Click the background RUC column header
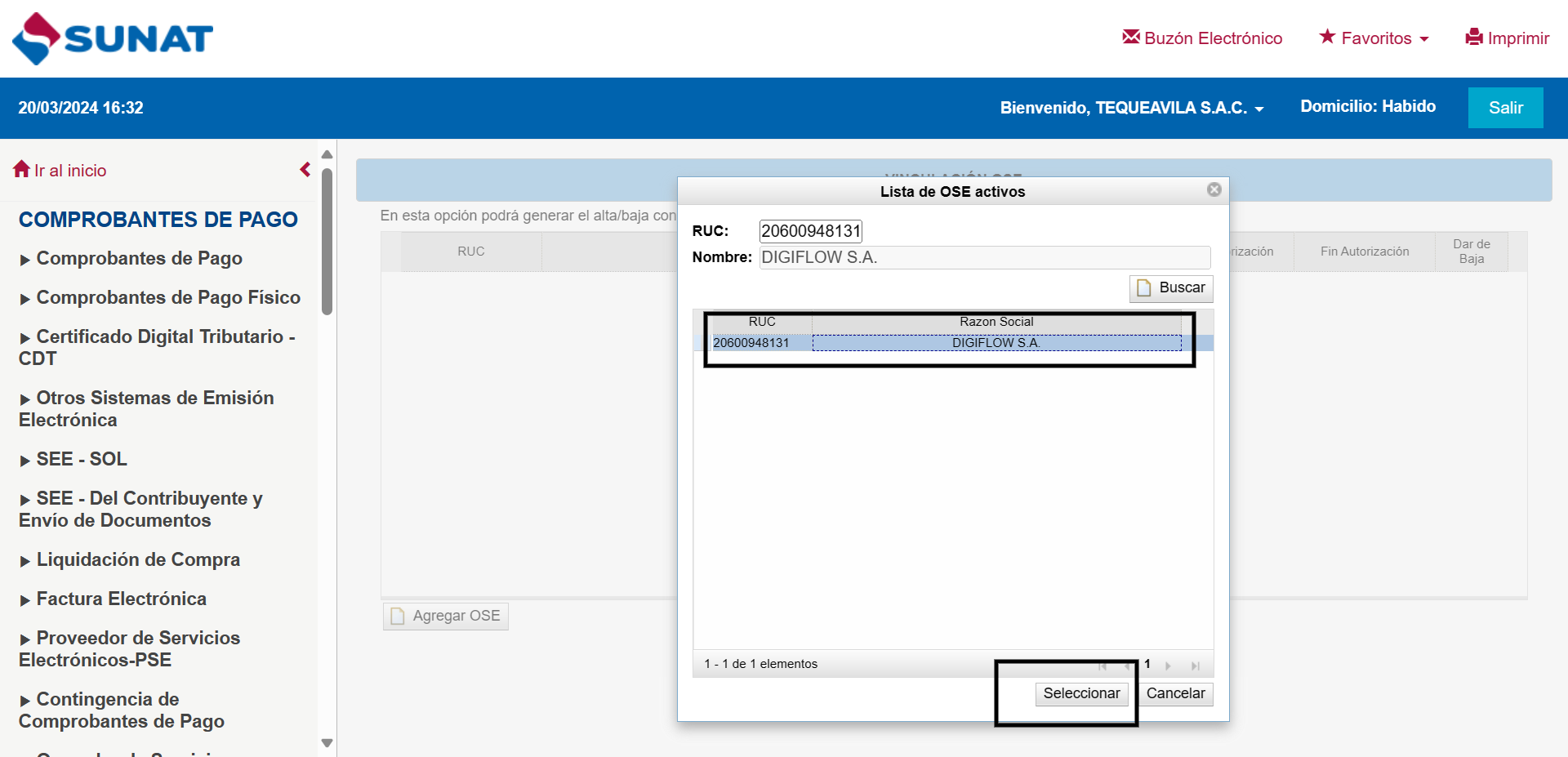Image resolution: width=1568 pixels, height=757 pixels. (471, 252)
